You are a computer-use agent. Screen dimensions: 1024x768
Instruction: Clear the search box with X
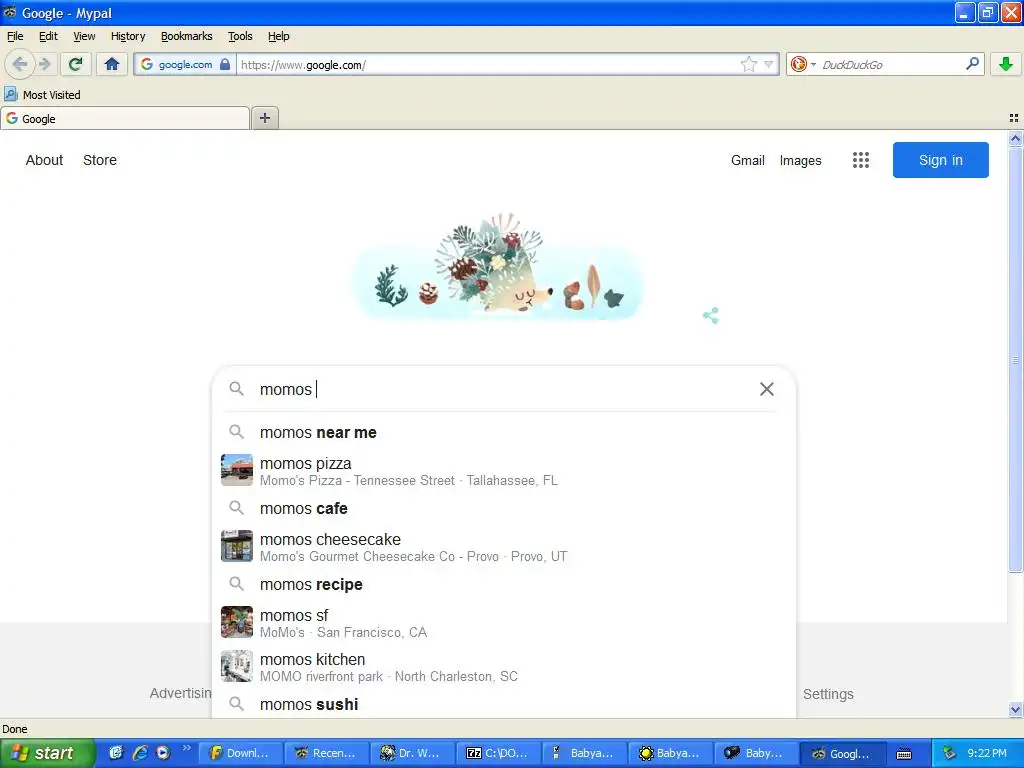(767, 389)
